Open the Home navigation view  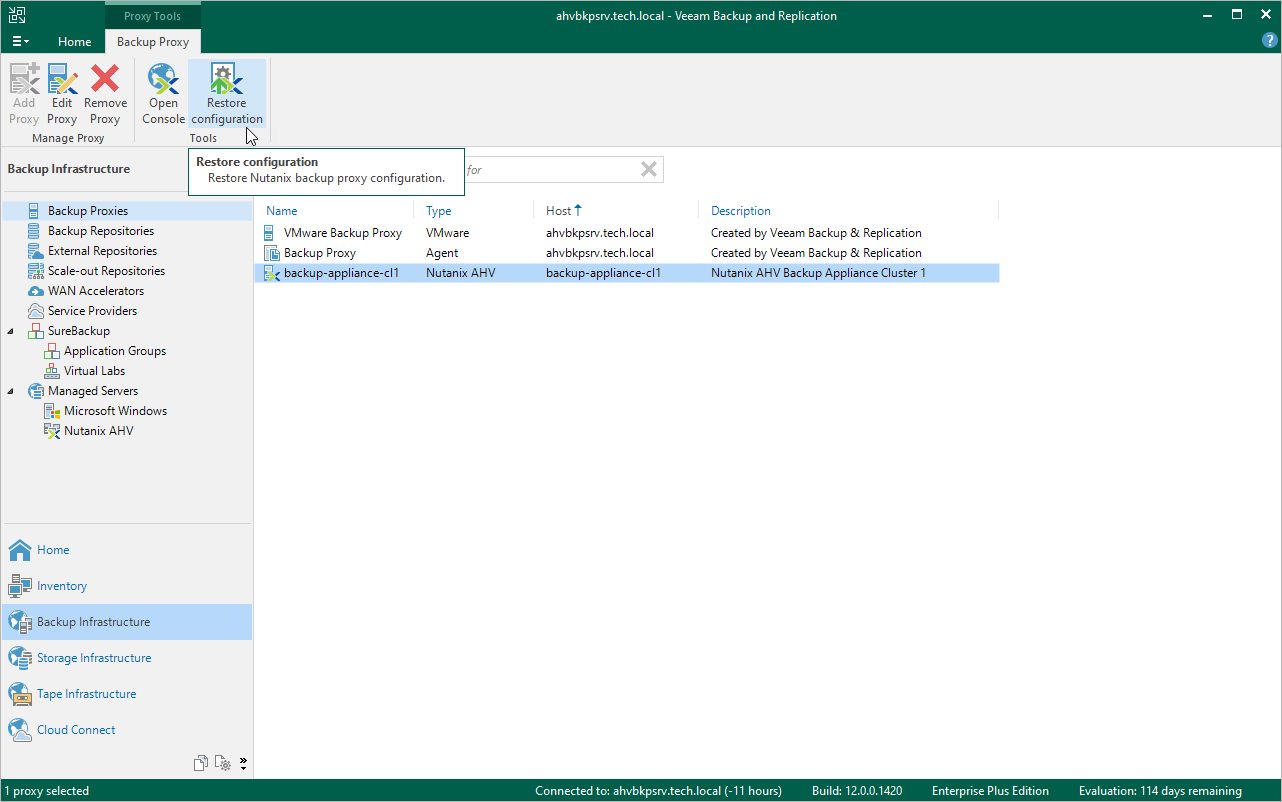127,550
